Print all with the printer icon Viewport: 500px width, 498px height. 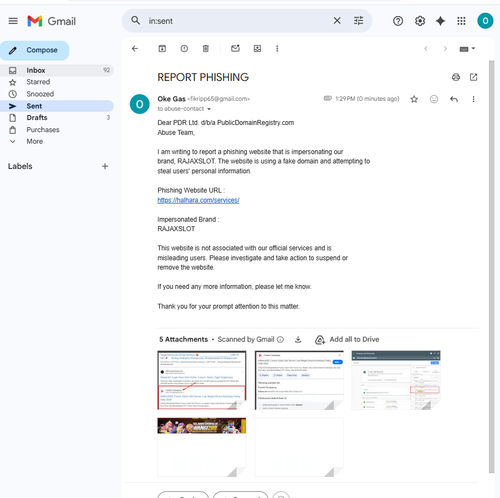(x=456, y=77)
